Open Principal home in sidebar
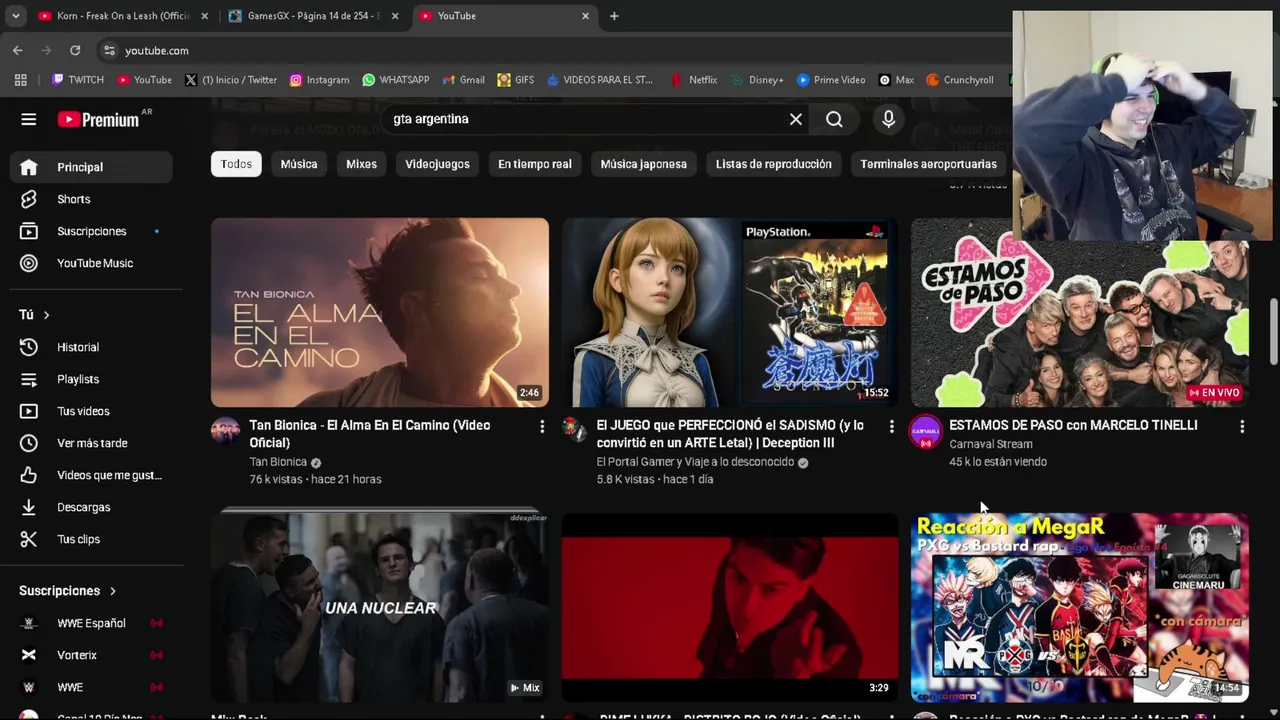The image size is (1280, 720). 91,167
